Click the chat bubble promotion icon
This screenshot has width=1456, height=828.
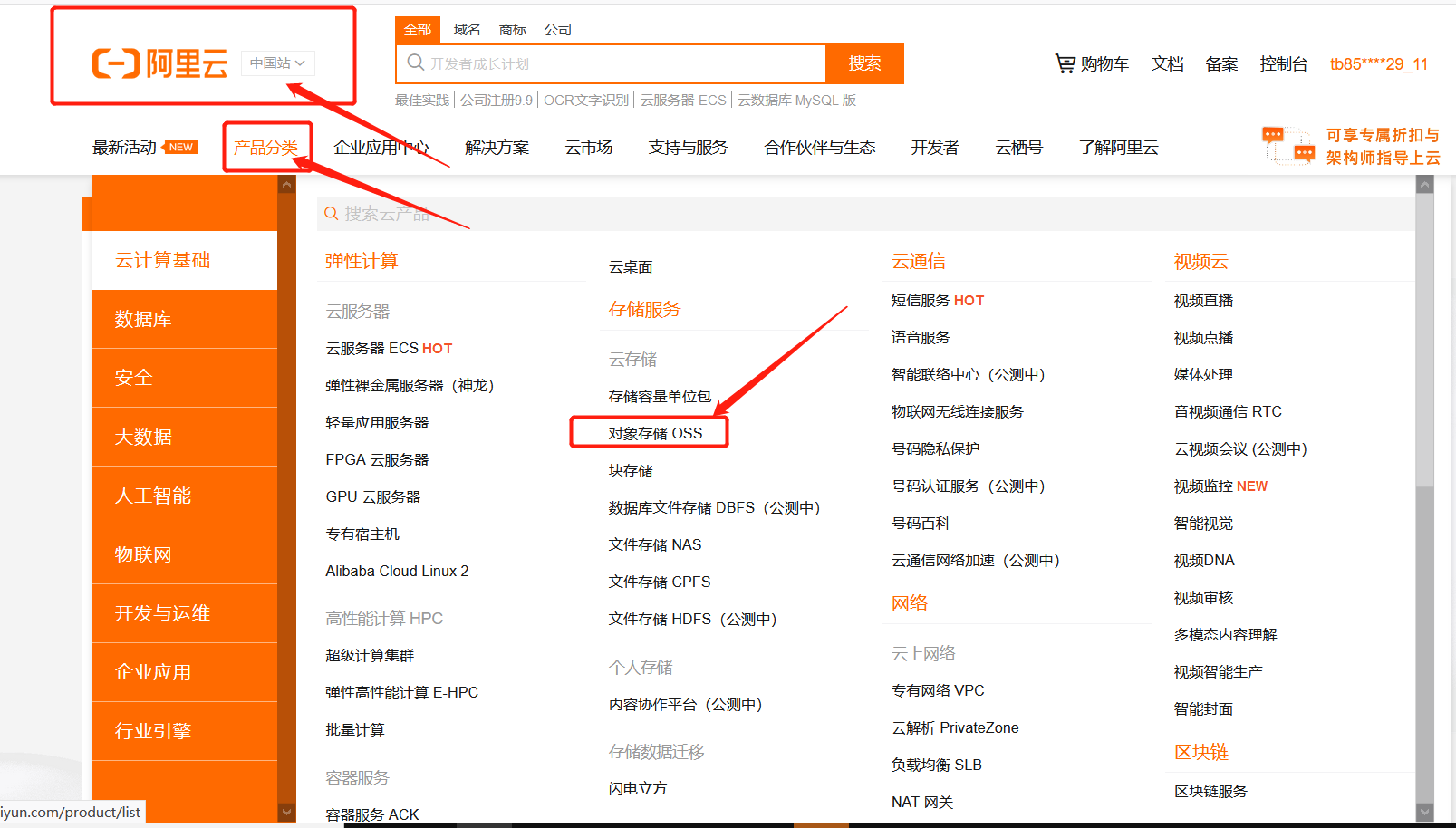pos(1288,145)
